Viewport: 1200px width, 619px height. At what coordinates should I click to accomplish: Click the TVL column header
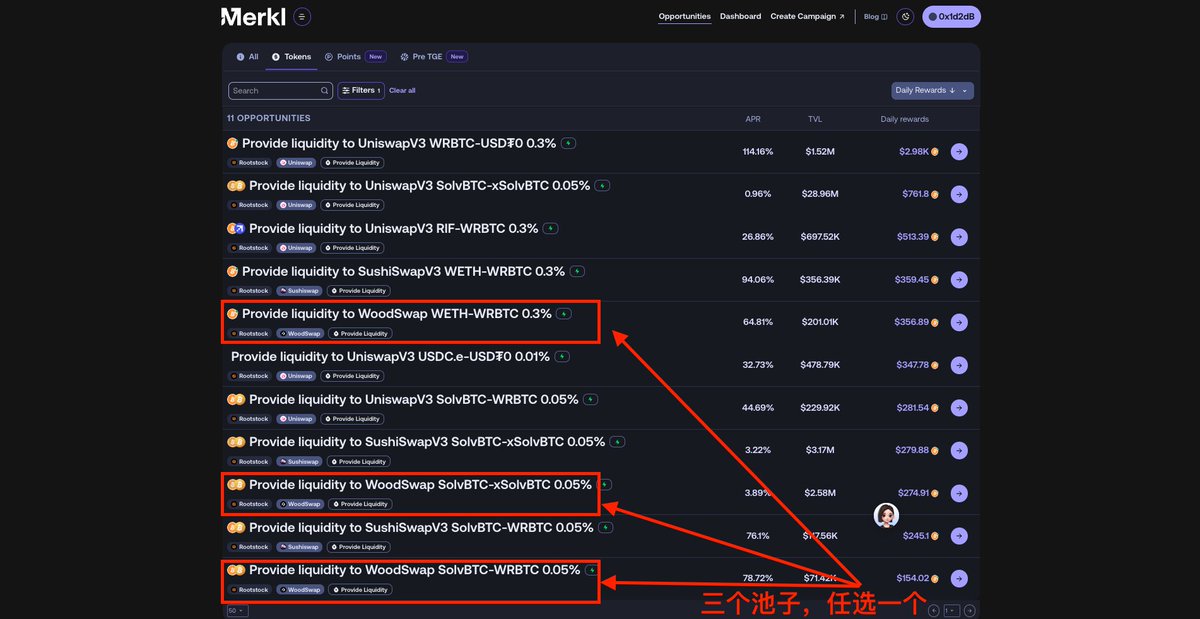tap(815, 119)
